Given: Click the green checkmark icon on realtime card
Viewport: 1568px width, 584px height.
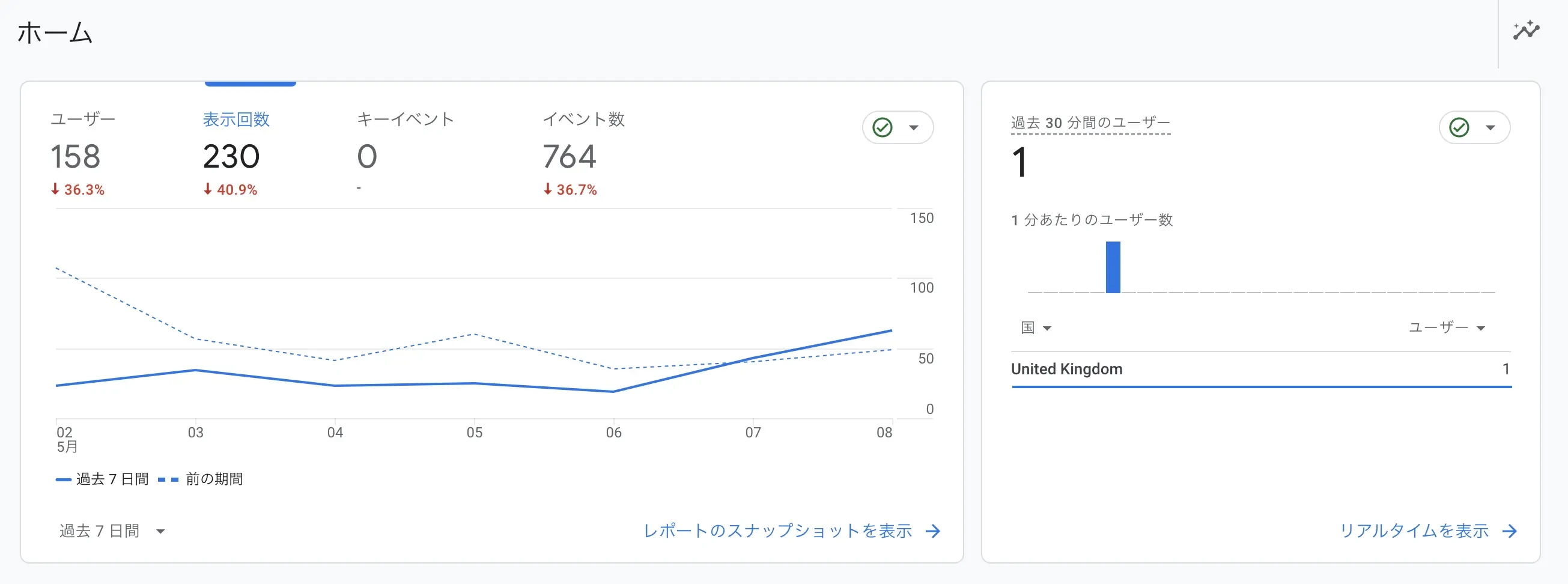Looking at the screenshot, I should tap(1459, 127).
